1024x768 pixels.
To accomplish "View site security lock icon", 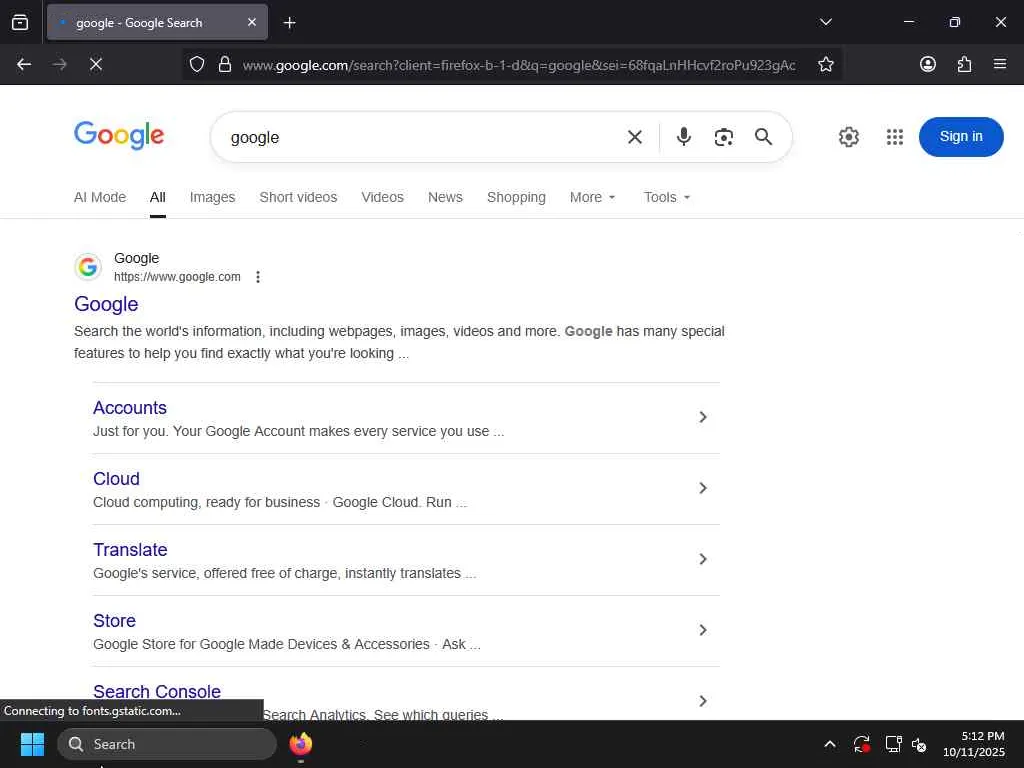I will pyautogui.click(x=225, y=64).
